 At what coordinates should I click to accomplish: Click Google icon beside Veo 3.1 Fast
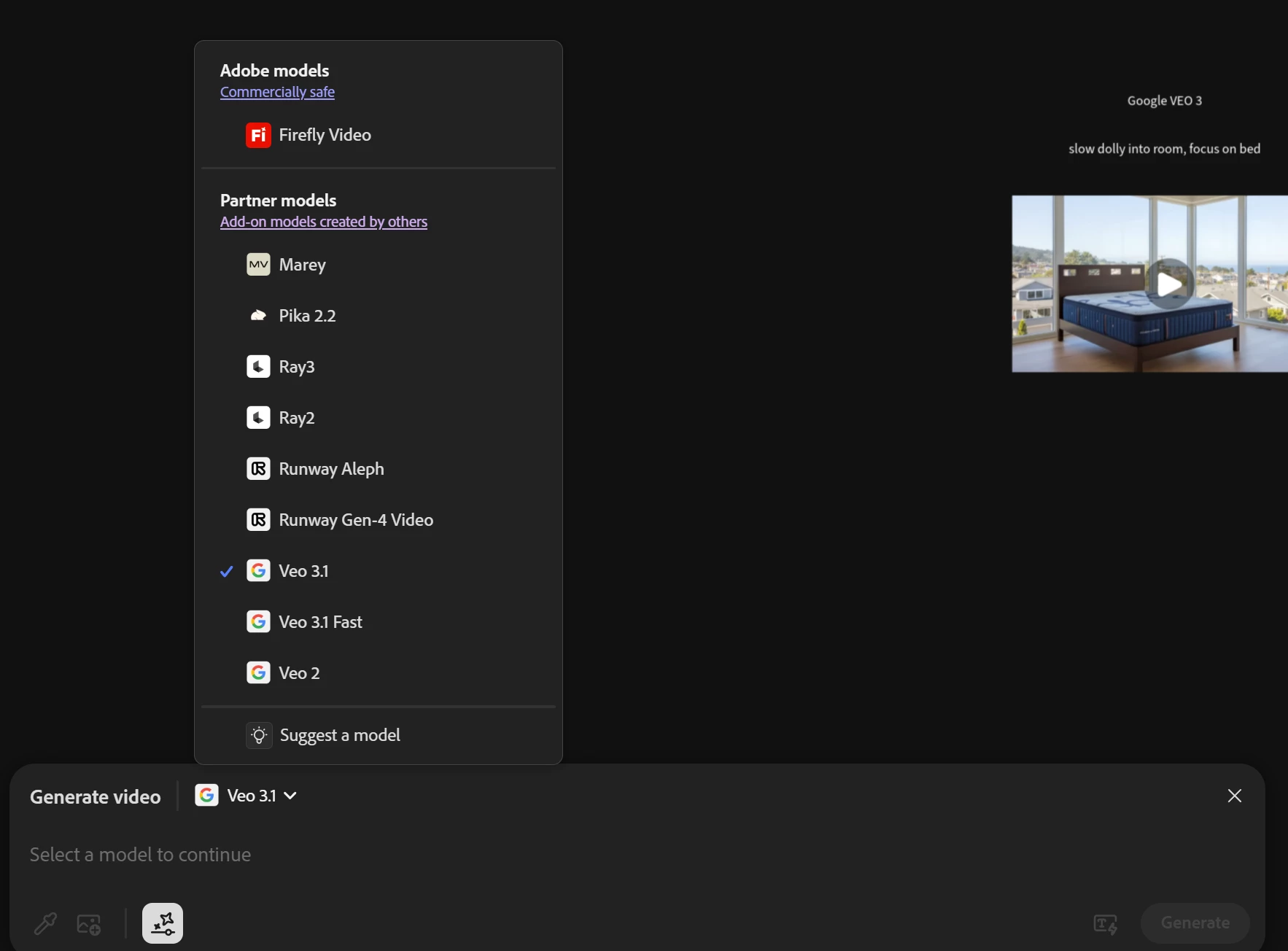pos(258,621)
